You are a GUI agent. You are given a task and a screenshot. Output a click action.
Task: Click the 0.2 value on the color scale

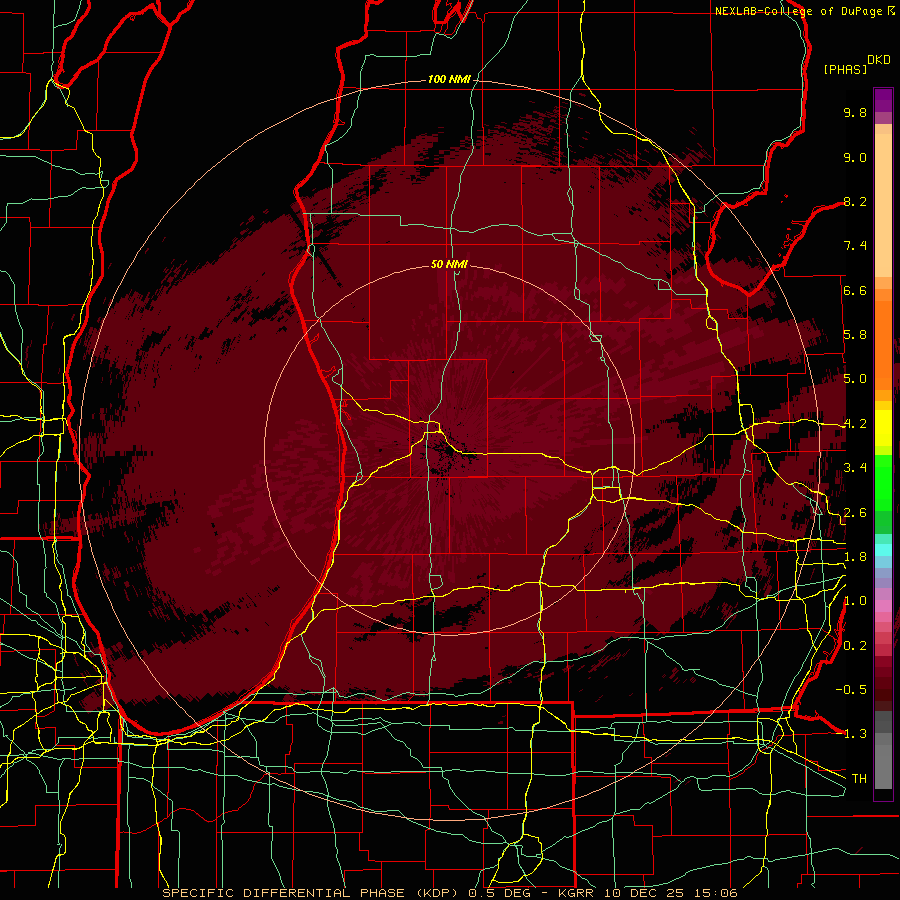point(855,646)
